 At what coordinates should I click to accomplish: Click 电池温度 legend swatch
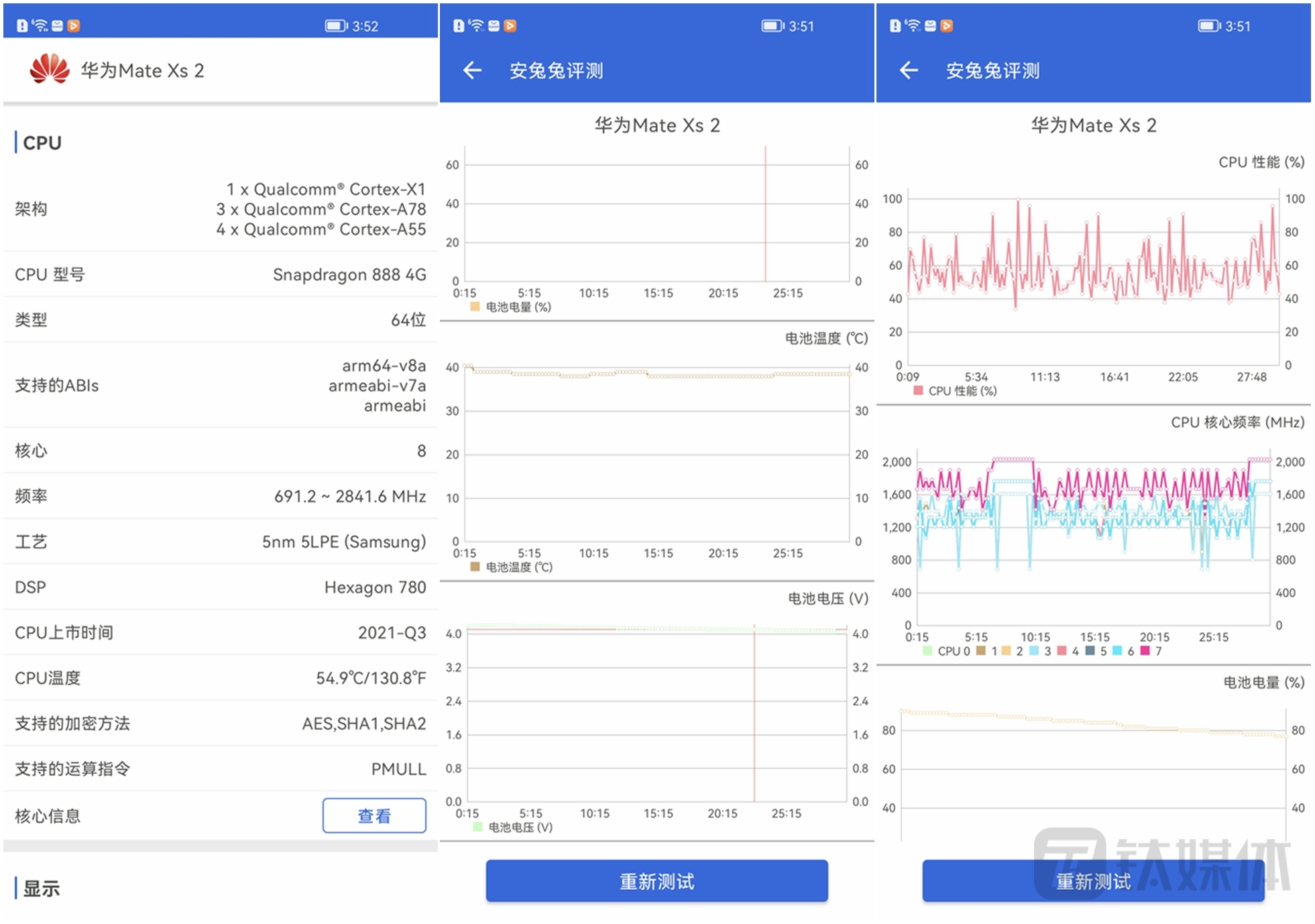pos(475,567)
